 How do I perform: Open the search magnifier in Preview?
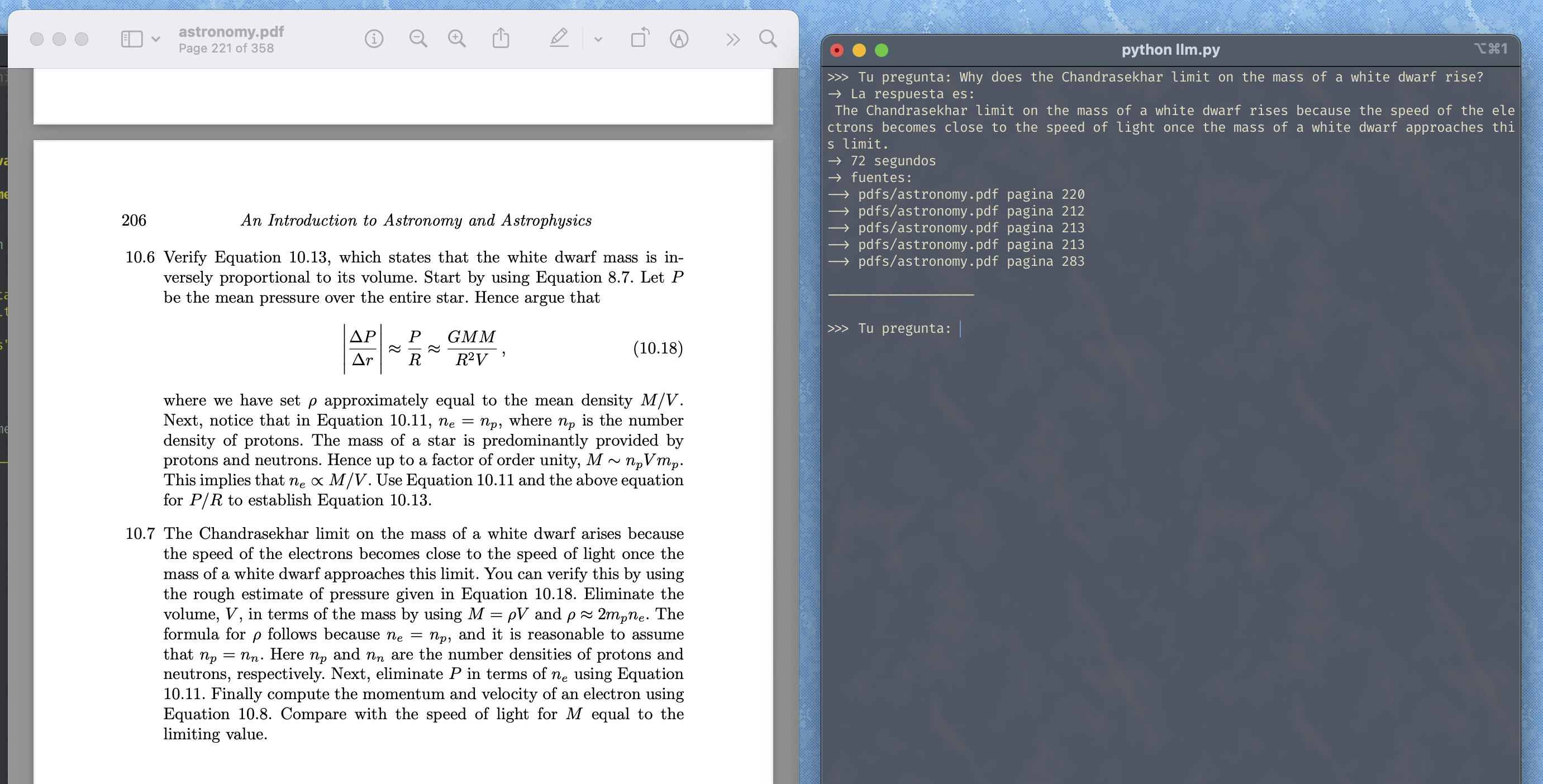tap(767, 39)
